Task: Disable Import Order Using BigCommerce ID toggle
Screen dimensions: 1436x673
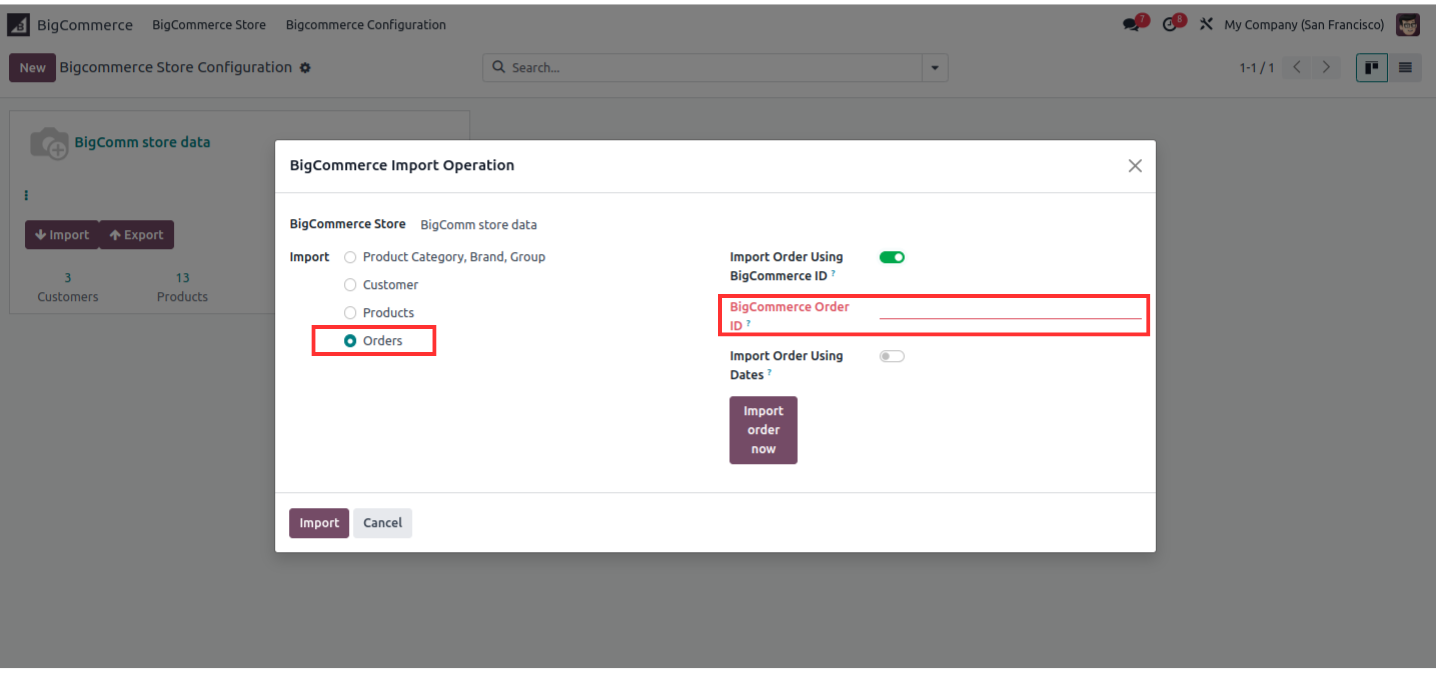Action: coord(892,257)
